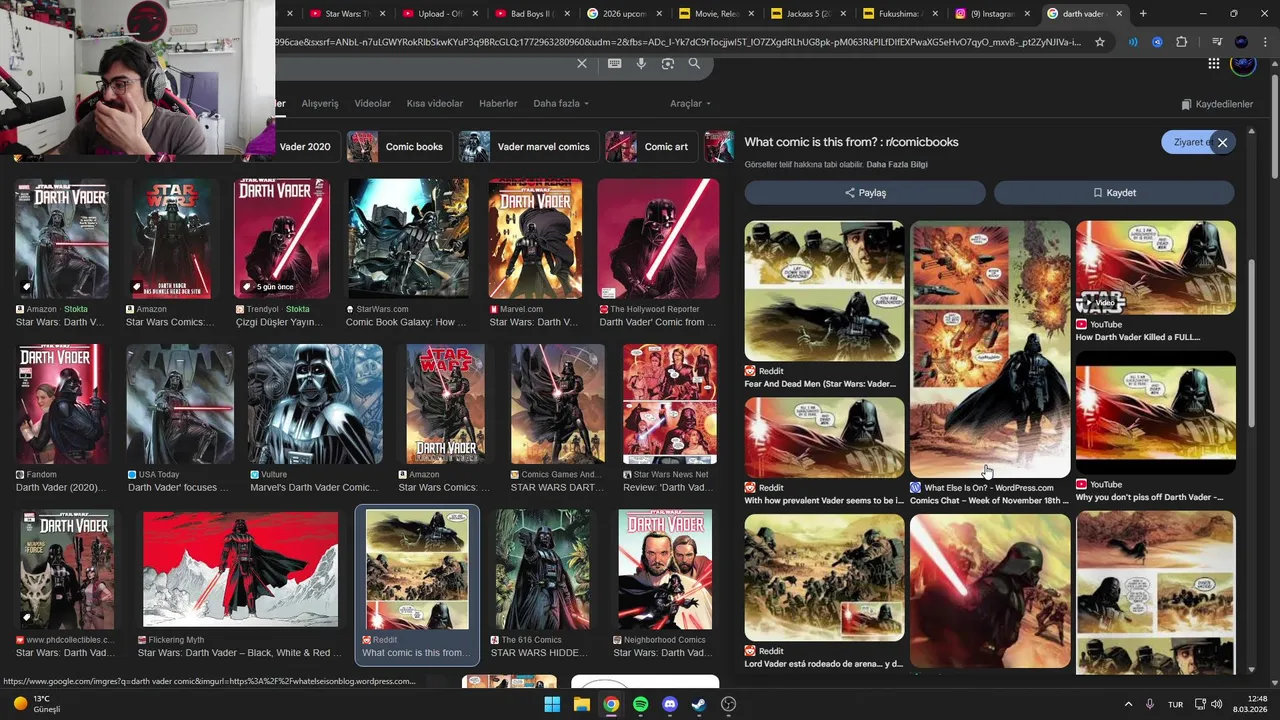The image size is (1280, 720).
Task: Open the WordPress Comics Chat related image
Action: (990, 349)
